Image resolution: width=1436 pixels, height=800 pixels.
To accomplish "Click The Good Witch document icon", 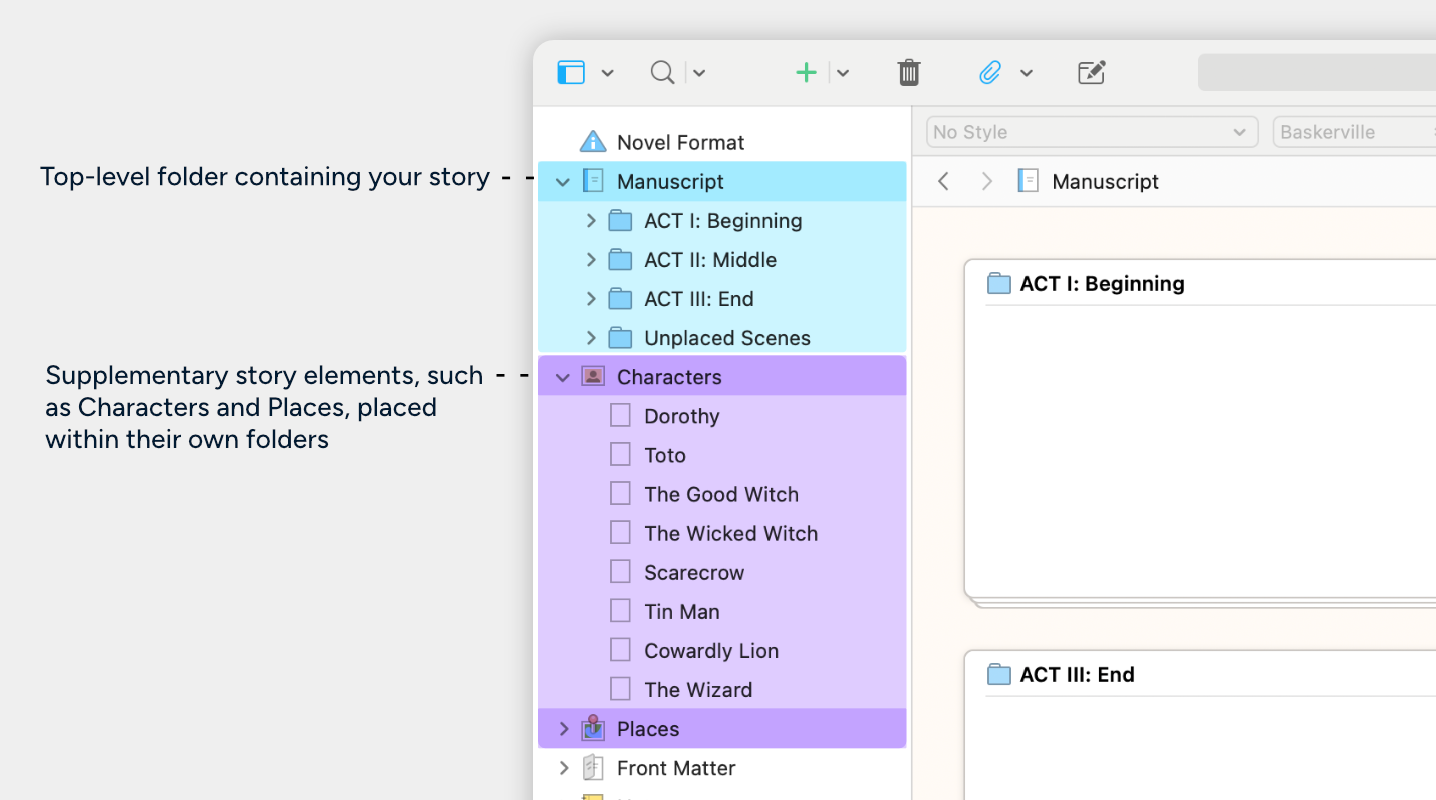I will pyautogui.click(x=621, y=493).
